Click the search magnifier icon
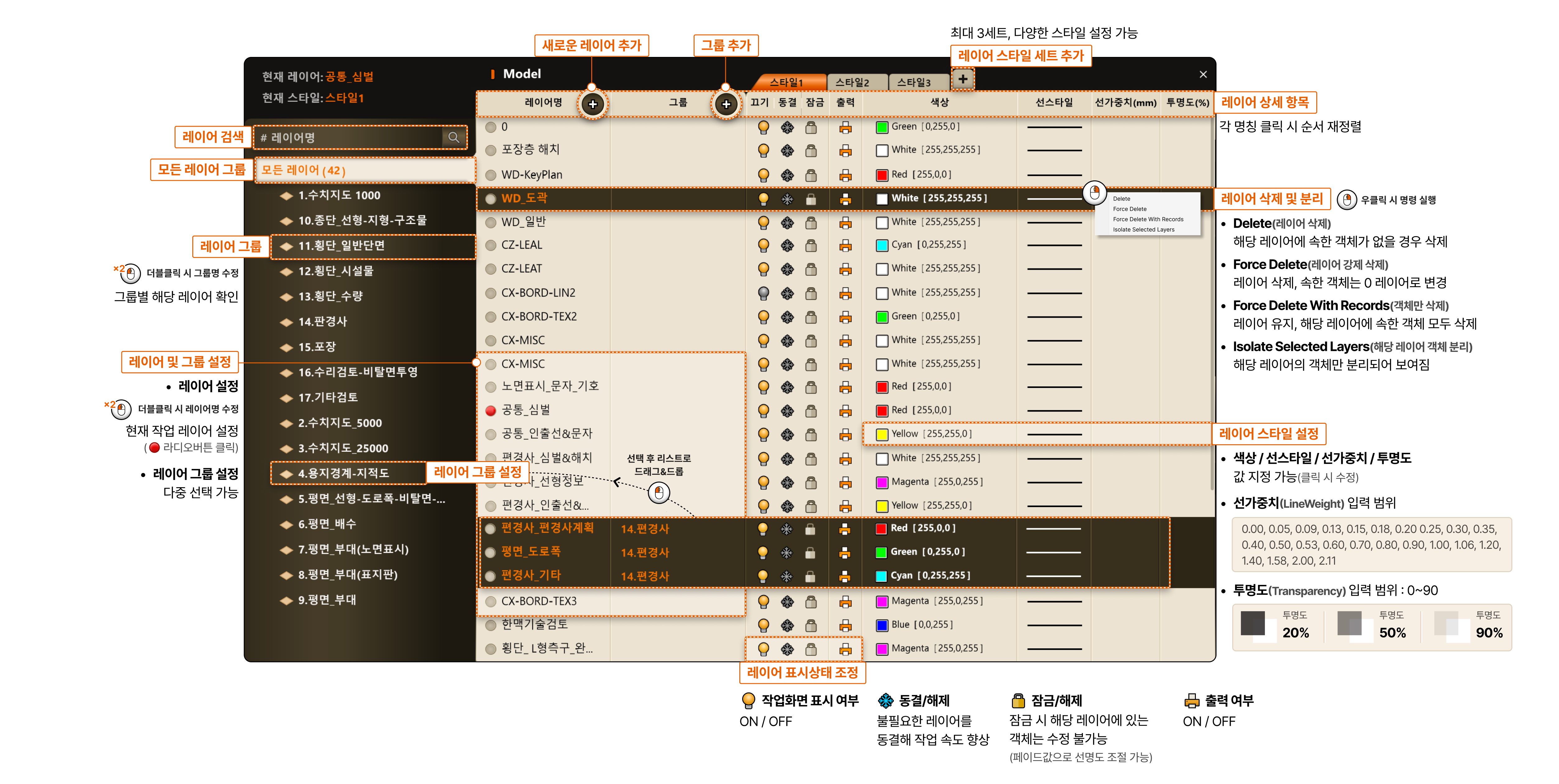 pyautogui.click(x=454, y=137)
